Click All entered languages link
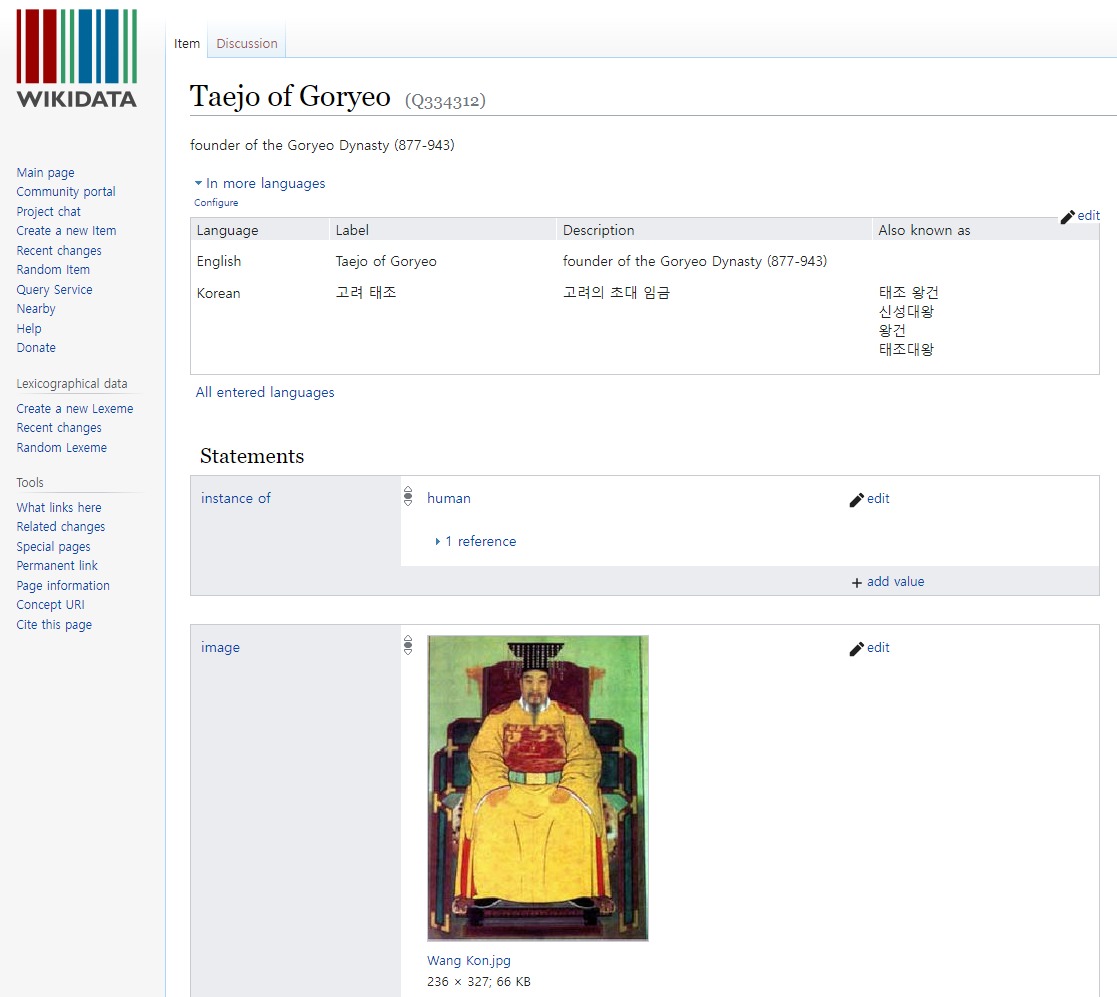 coord(265,392)
